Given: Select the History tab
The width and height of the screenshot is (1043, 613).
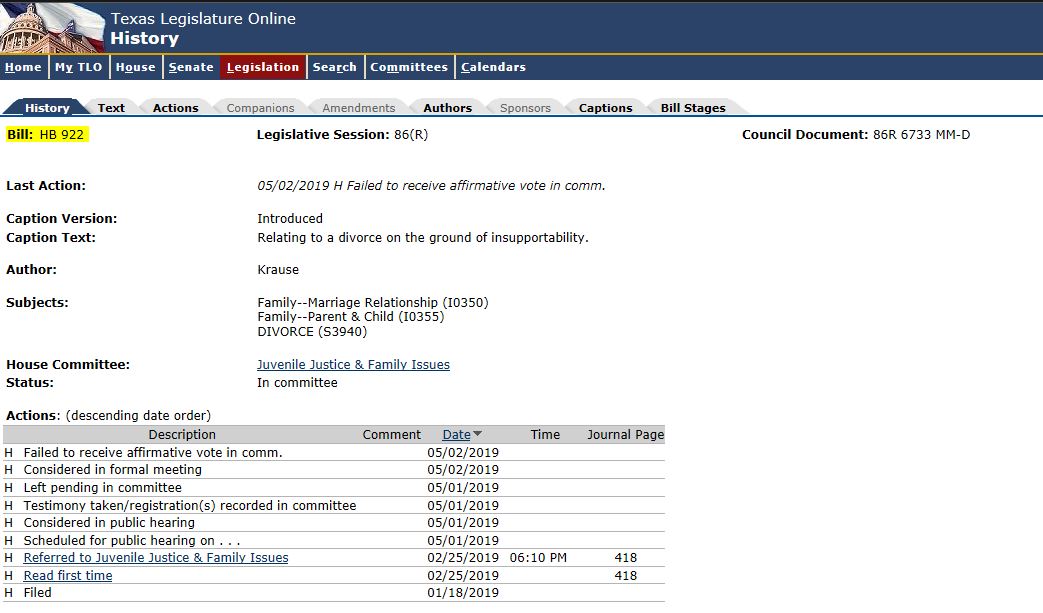Looking at the screenshot, I should (47, 108).
